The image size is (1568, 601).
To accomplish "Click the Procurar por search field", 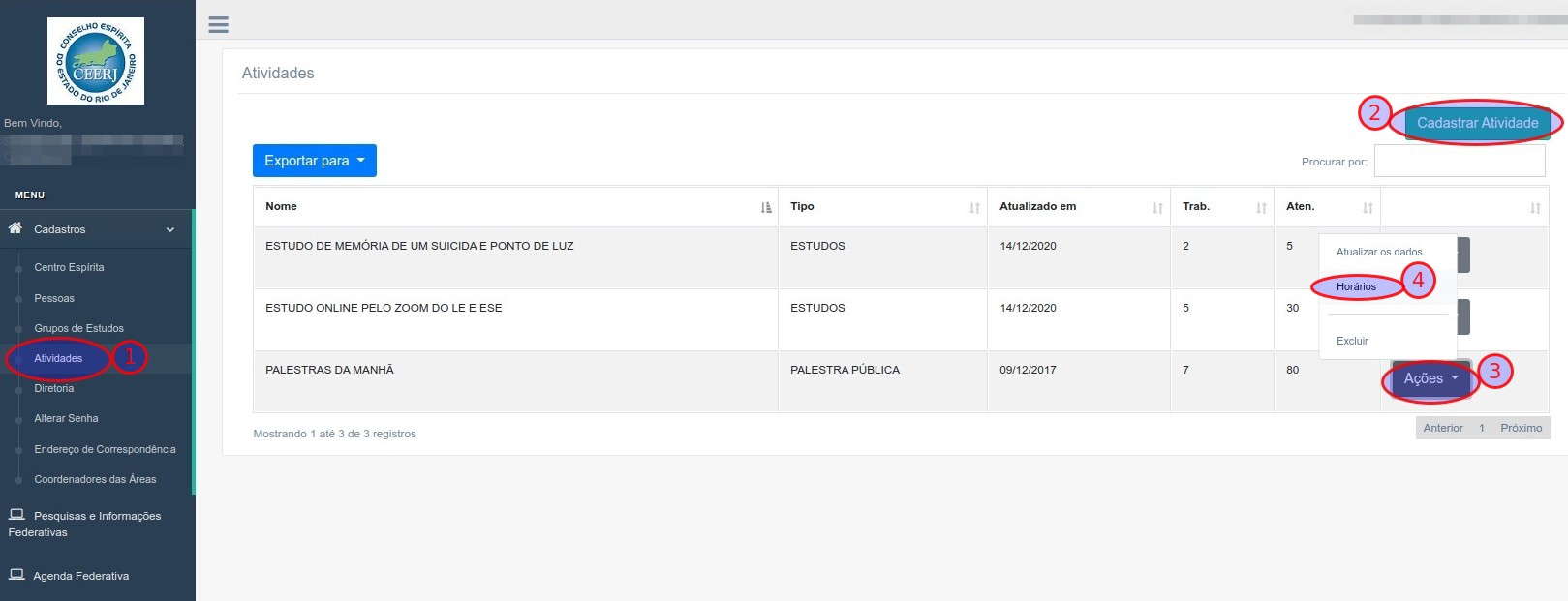I will pos(1460,161).
